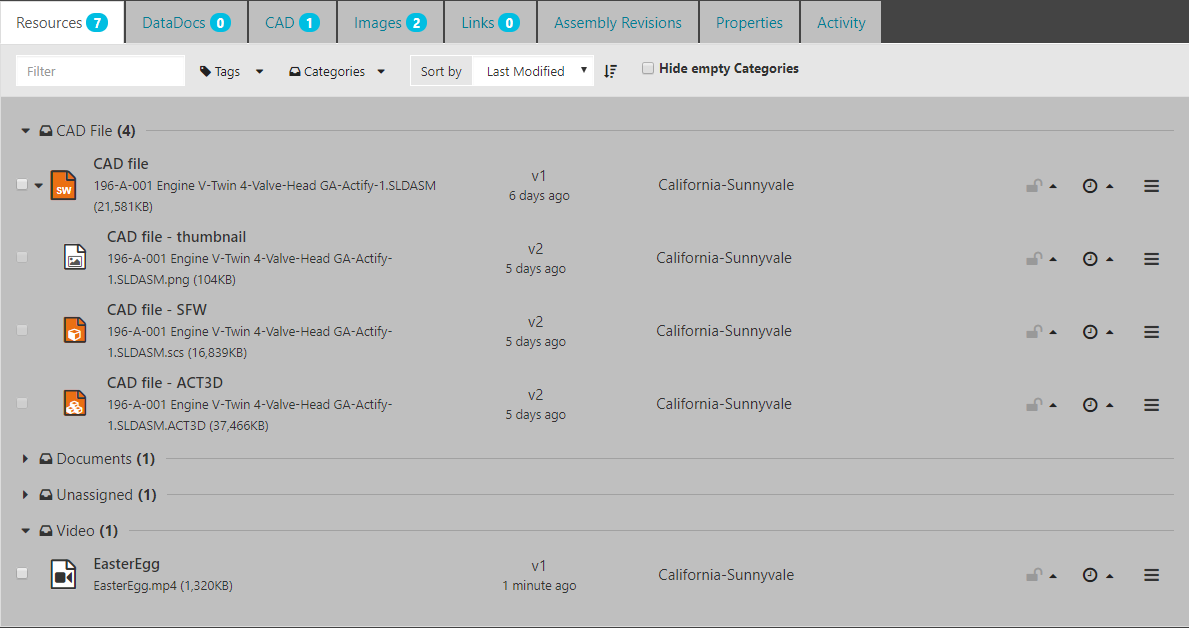The height and width of the screenshot is (628, 1189).
Task: Open the Activity tab
Action: pos(841,23)
